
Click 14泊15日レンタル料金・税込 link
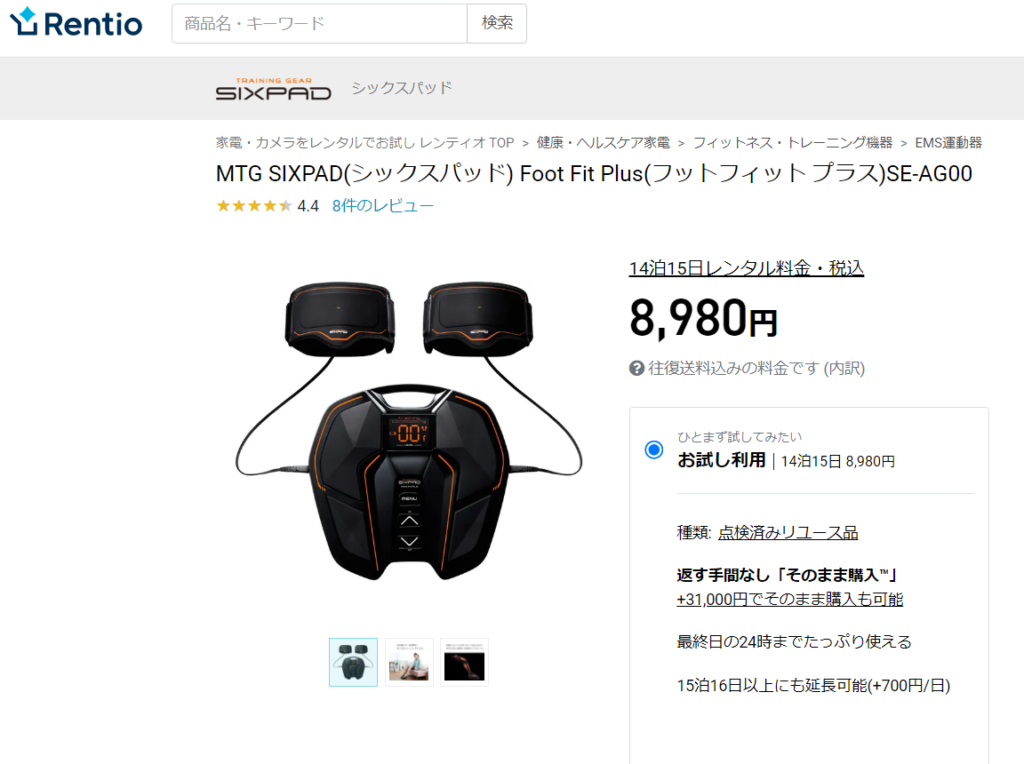(x=746, y=268)
